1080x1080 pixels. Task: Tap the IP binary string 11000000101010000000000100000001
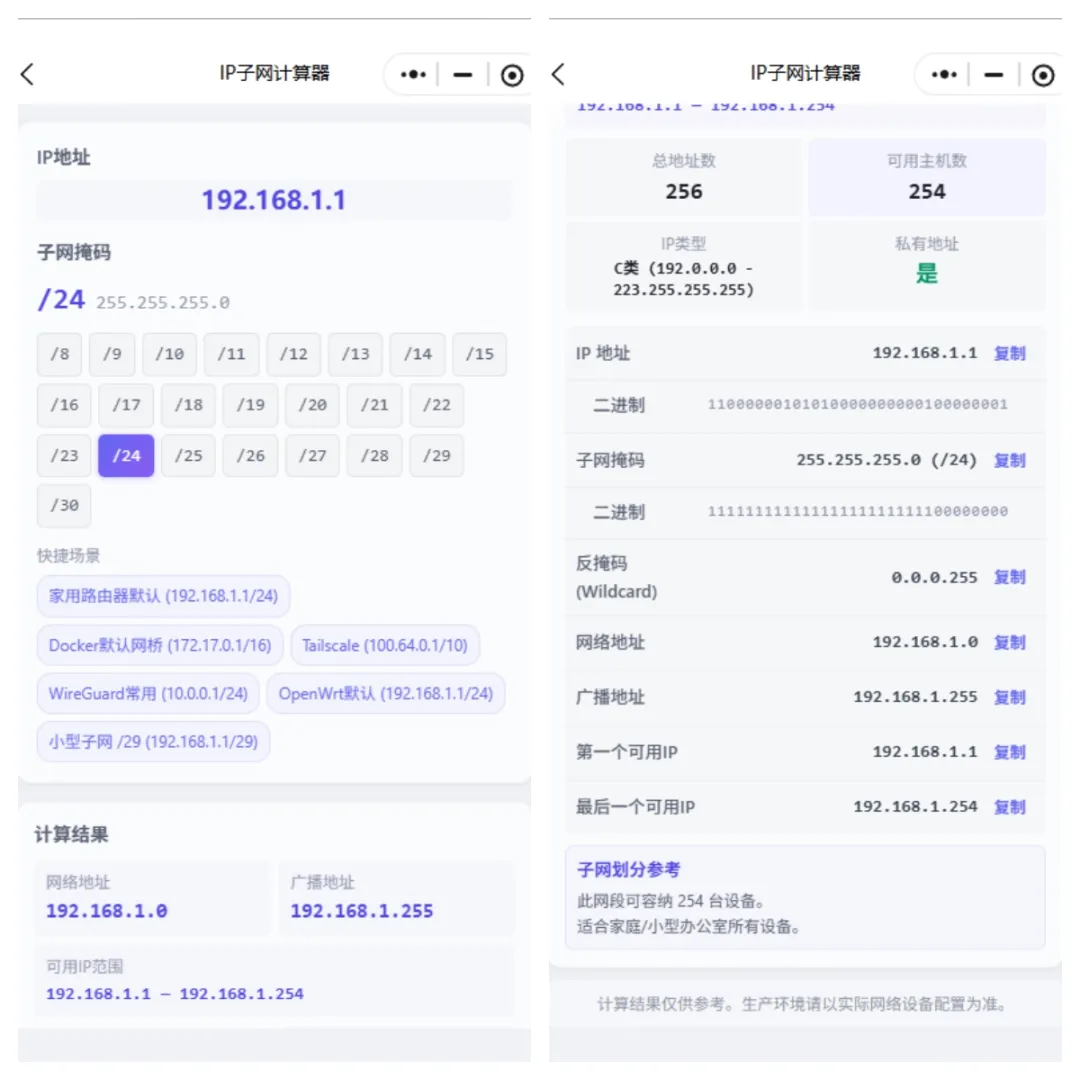click(x=858, y=404)
